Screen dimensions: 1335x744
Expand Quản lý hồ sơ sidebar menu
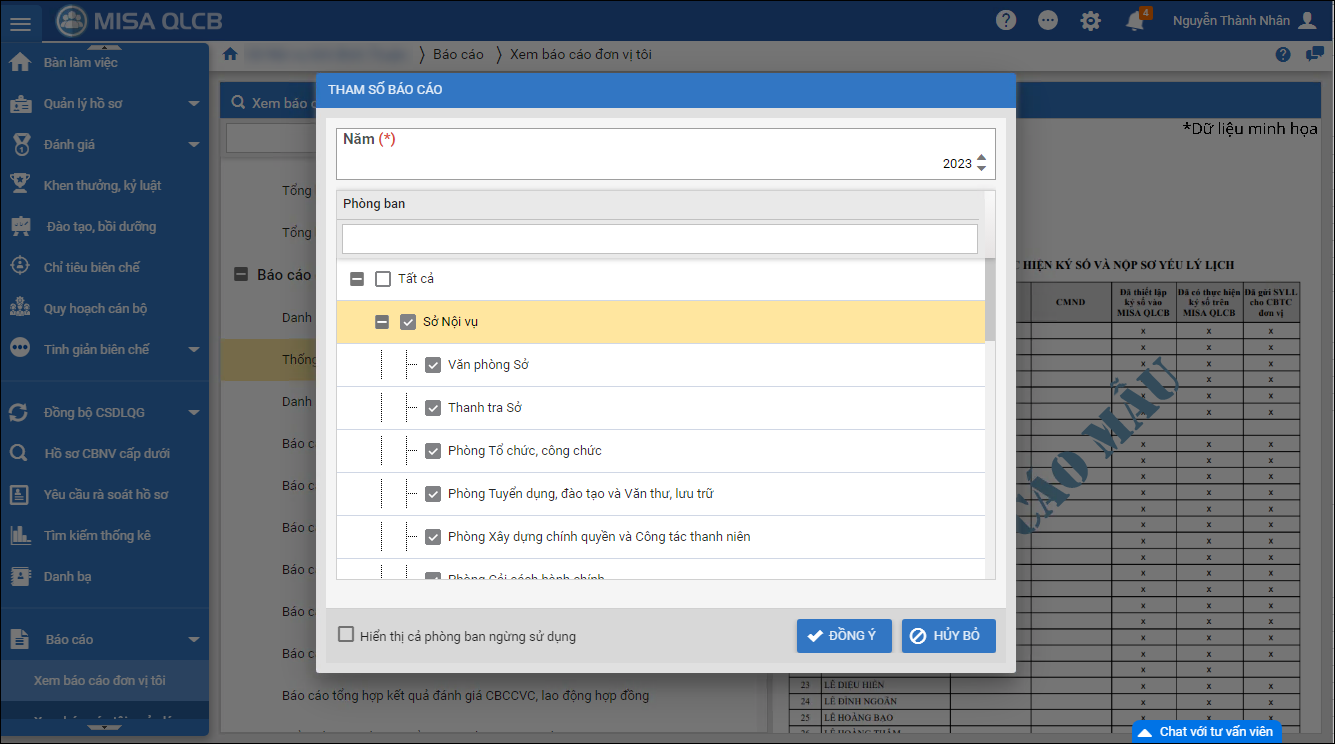pos(194,104)
